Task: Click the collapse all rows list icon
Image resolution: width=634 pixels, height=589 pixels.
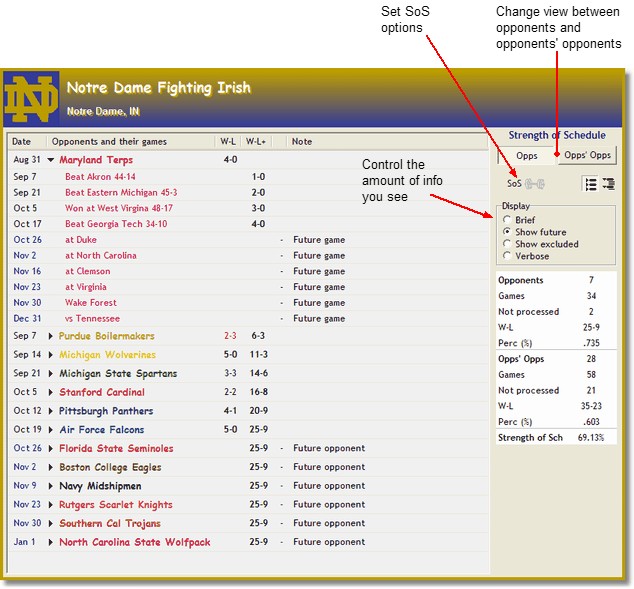Action: pos(608,184)
